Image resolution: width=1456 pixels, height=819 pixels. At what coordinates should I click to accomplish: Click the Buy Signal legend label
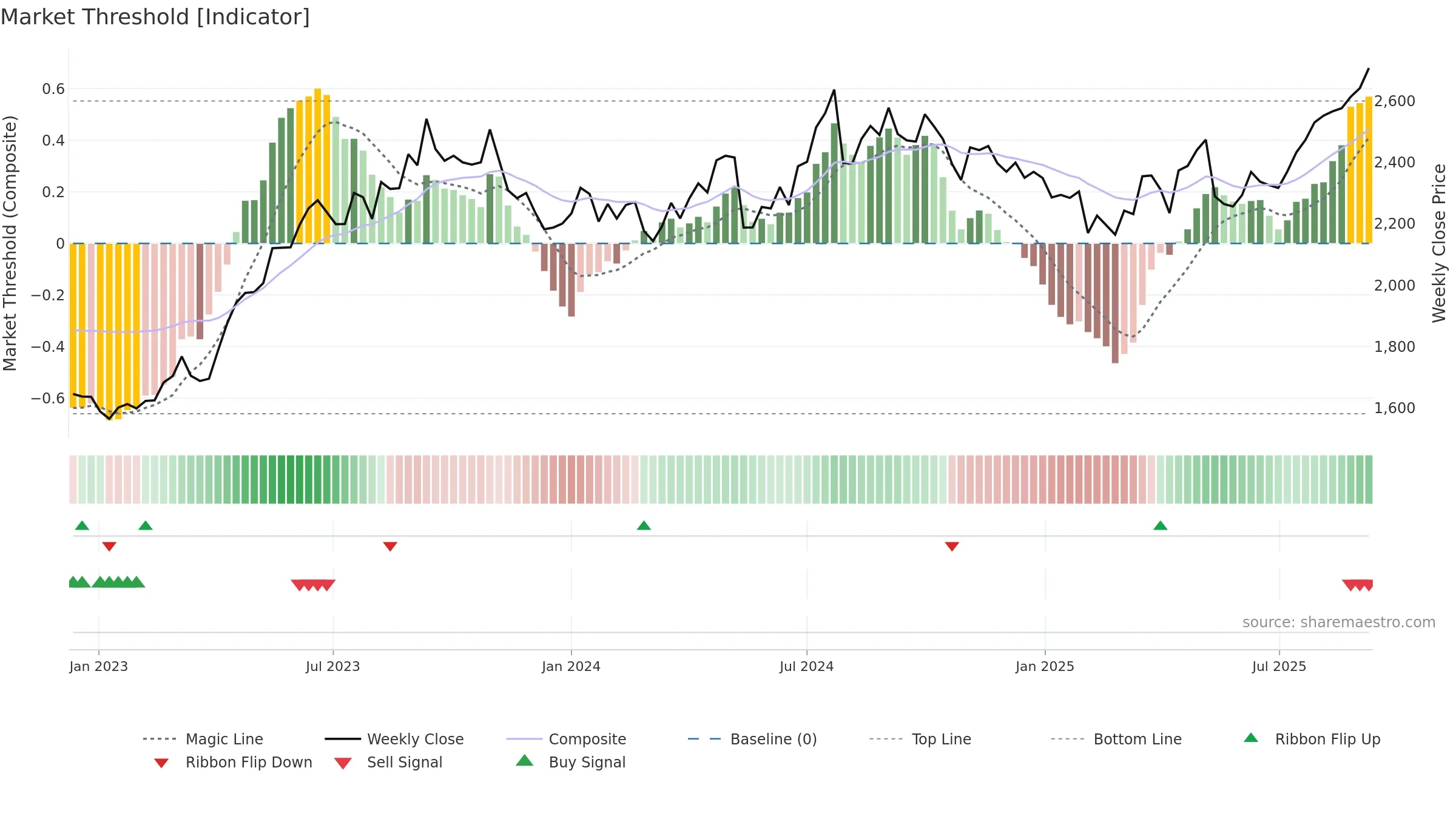pyautogui.click(x=587, y=762)
